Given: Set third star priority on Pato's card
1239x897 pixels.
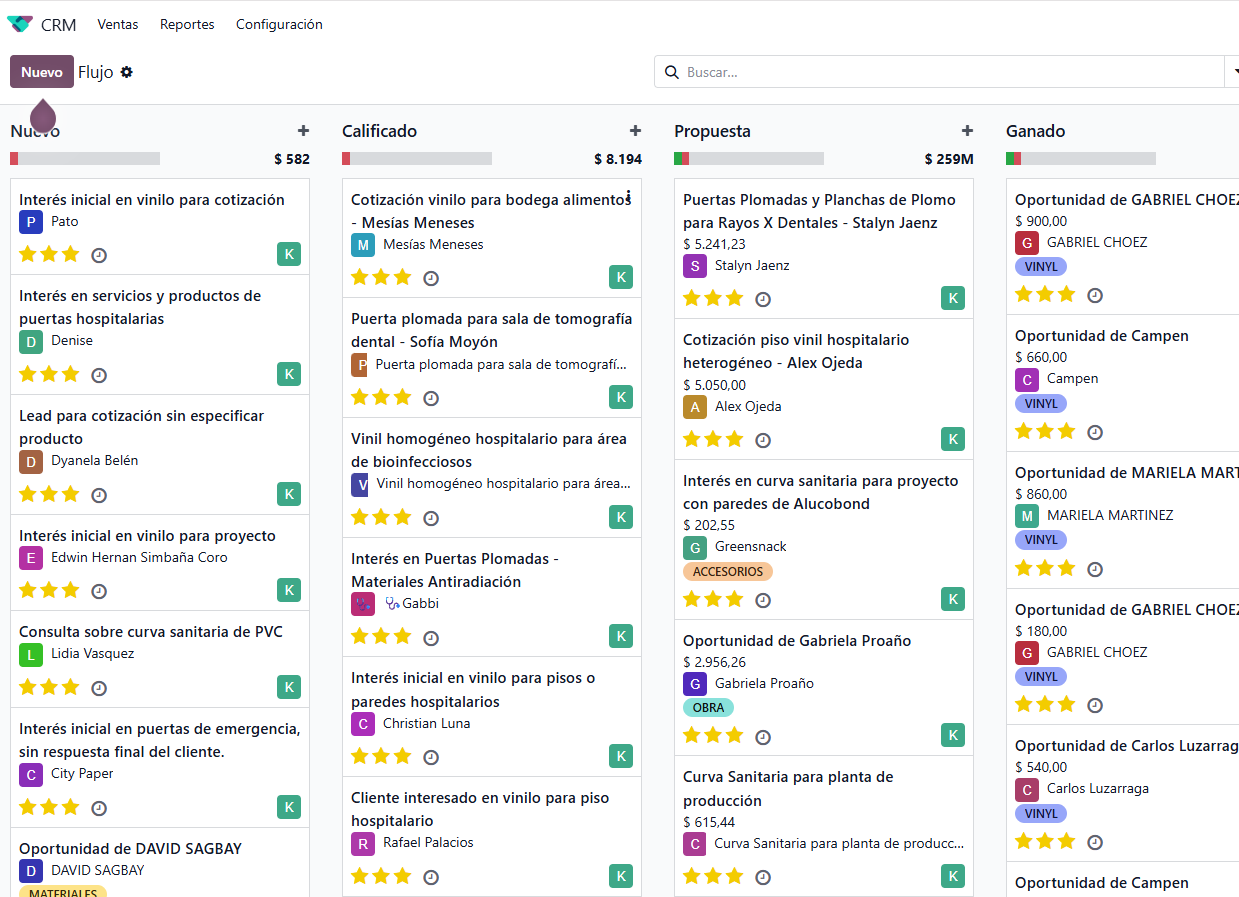Looking at the screenshot, I should (x=71, y=254).
